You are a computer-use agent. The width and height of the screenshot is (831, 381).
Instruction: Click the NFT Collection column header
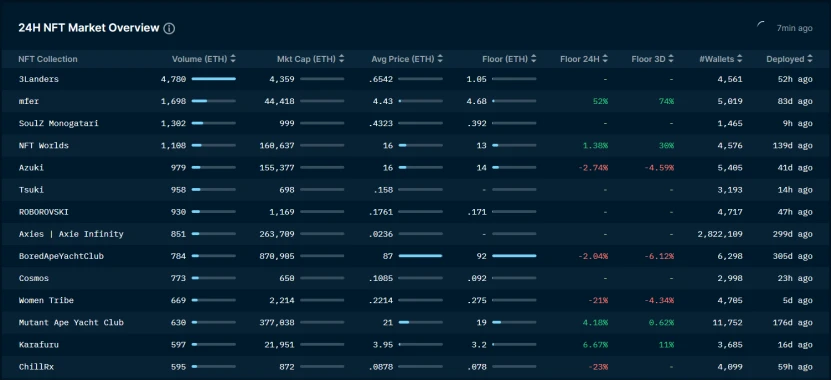pos(48,59)
